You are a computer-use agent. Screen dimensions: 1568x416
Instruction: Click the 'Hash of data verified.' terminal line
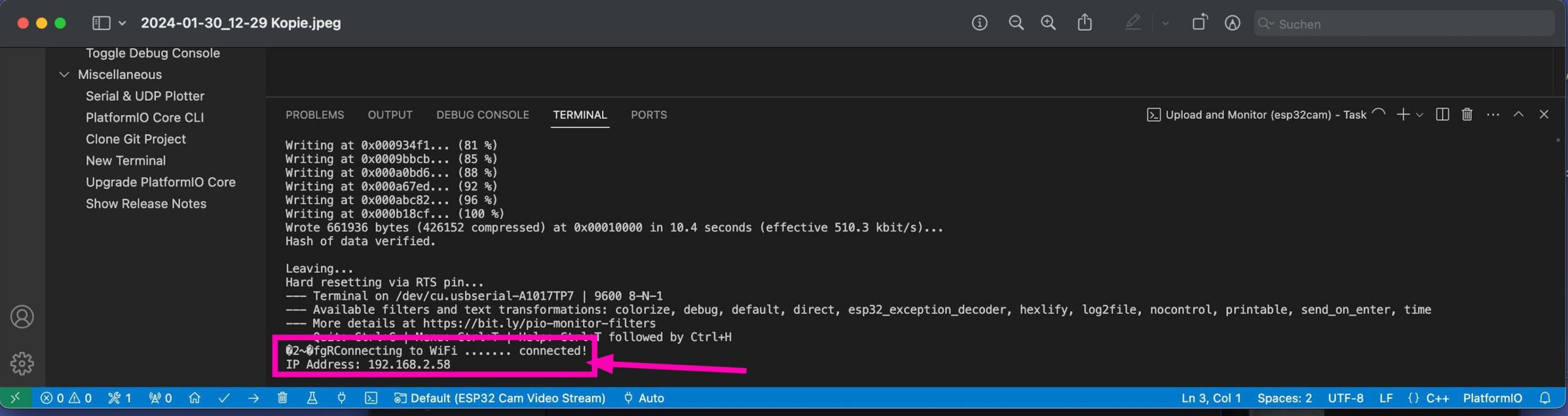pyautogui.click(x=360, y=241)
